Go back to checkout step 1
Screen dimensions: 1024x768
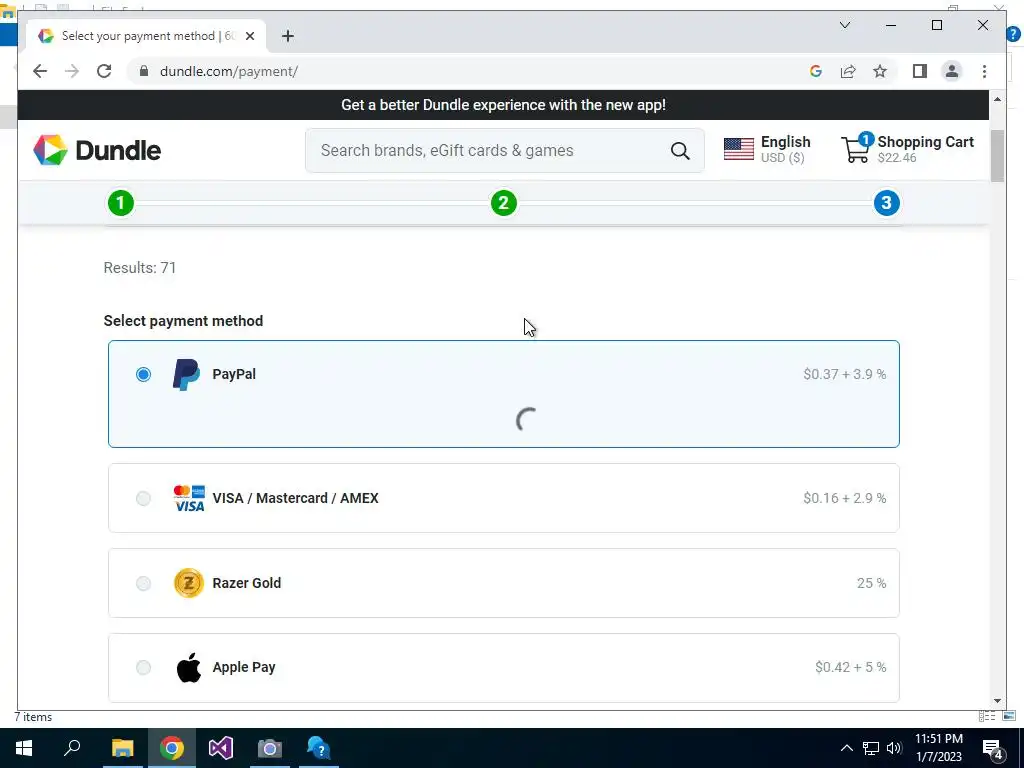121,203
